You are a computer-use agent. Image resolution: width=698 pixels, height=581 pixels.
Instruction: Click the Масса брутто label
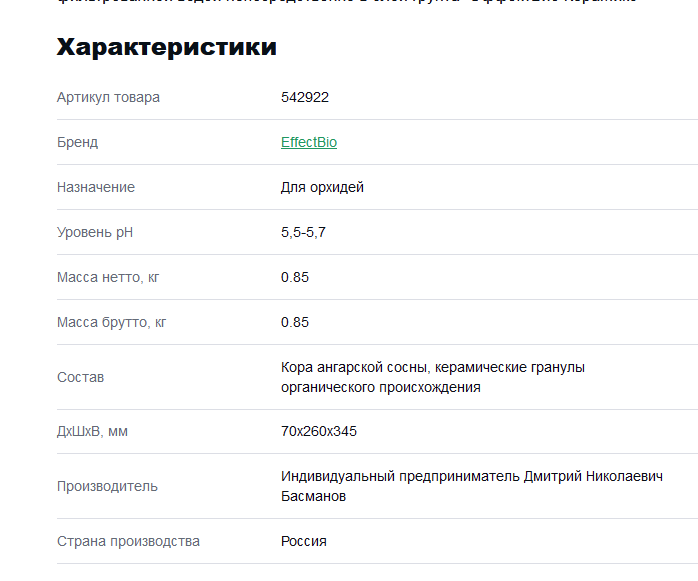[x=112, y=322]
